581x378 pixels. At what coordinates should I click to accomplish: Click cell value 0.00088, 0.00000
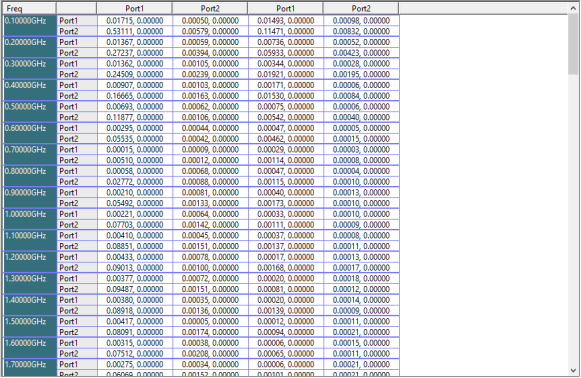pos(210,182)
